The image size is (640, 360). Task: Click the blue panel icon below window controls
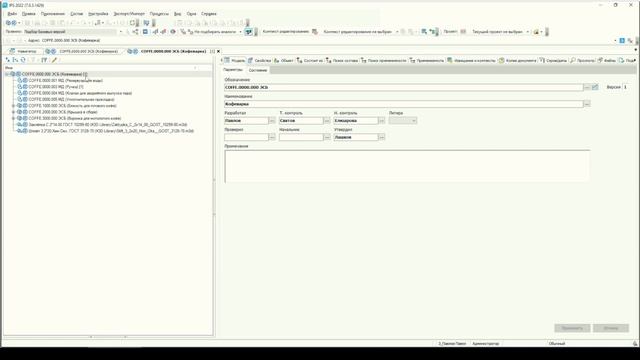(x=622, y=40)
